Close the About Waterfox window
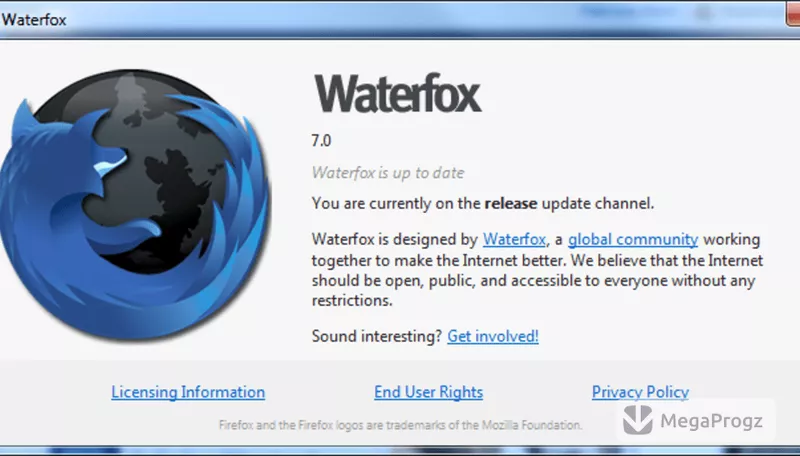The width and height of the screenshot is (800, 456). 792,14
